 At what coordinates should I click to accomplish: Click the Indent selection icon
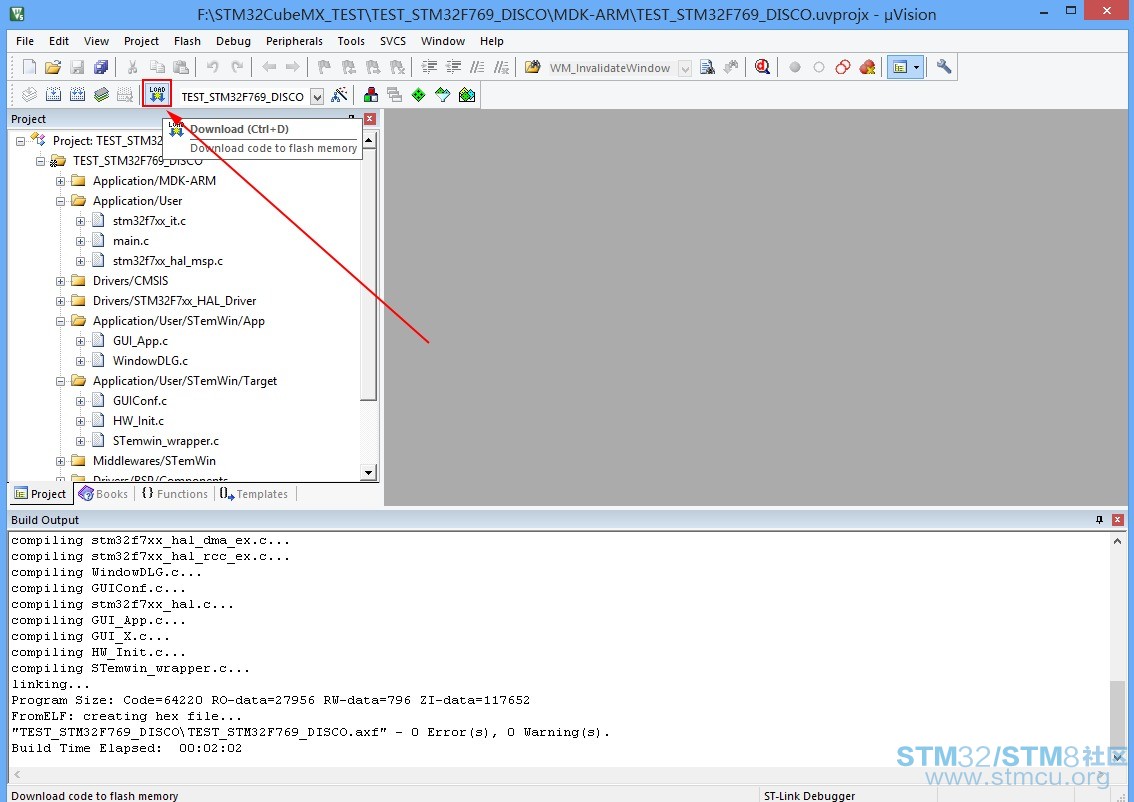(x=430, y=67)
